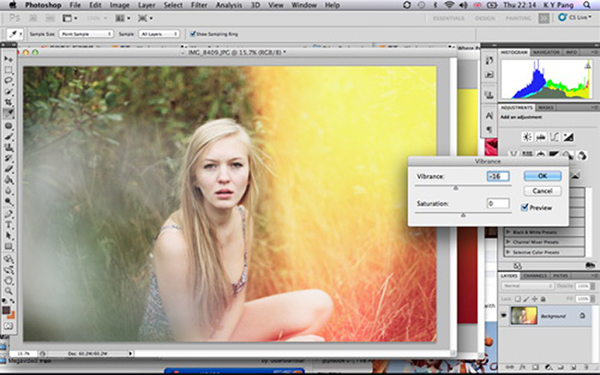Hide the Background layer
The height and width of the screenshot is (375, 600).
(x=504, y=315)
